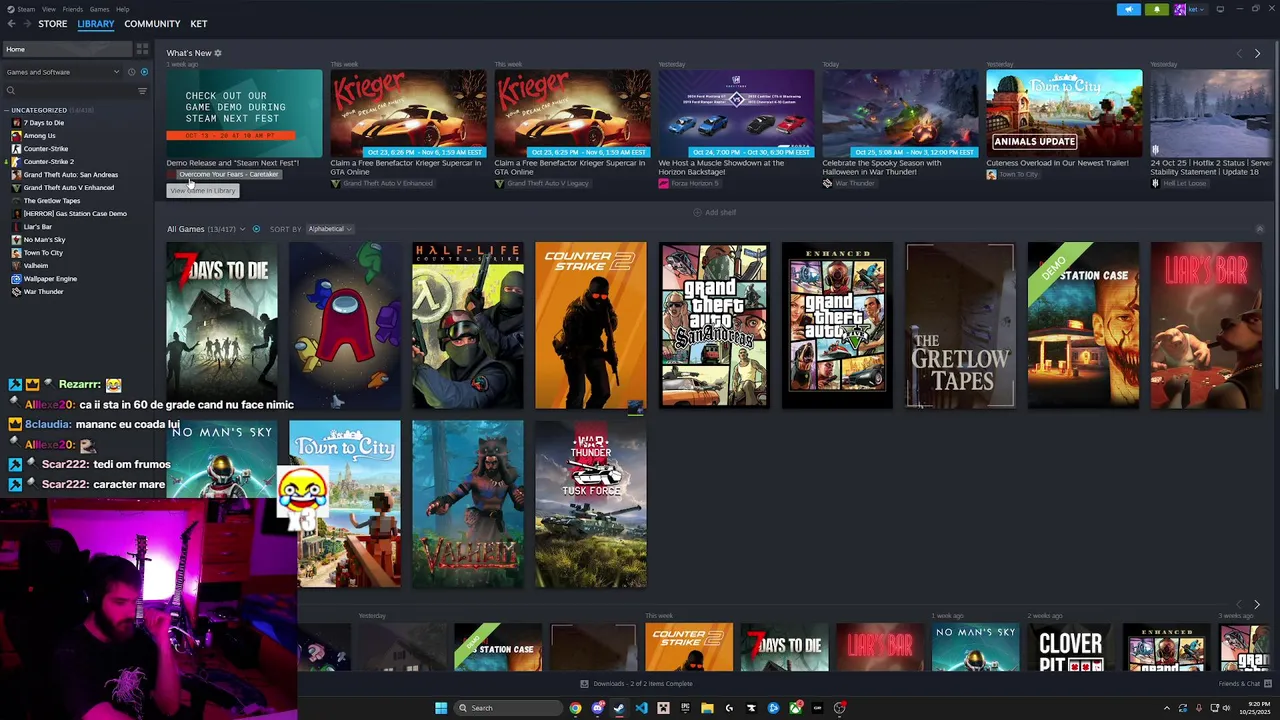Image resolution: width=1280 pixels, height=720 pixels.
Task: Expand the All Games collection chevron
Action: pyautogui.click(x=242, y=229)
